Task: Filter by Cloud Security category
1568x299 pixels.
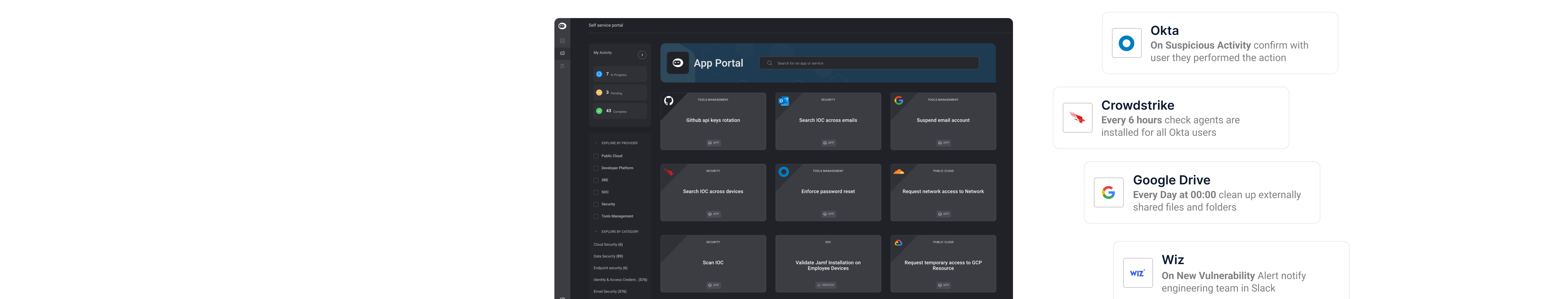Action: pos(608,244)
